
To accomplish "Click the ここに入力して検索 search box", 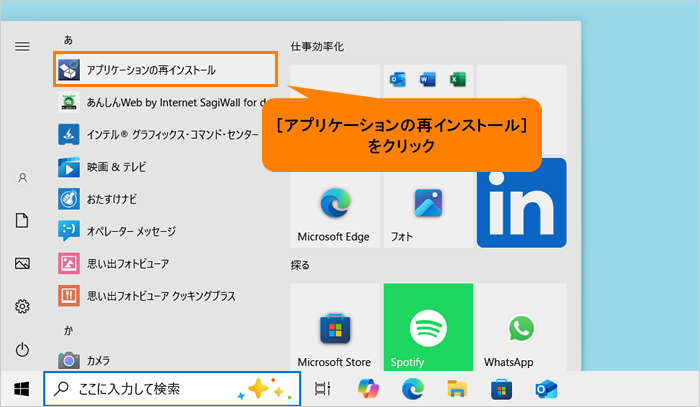I will pos(172,389).
